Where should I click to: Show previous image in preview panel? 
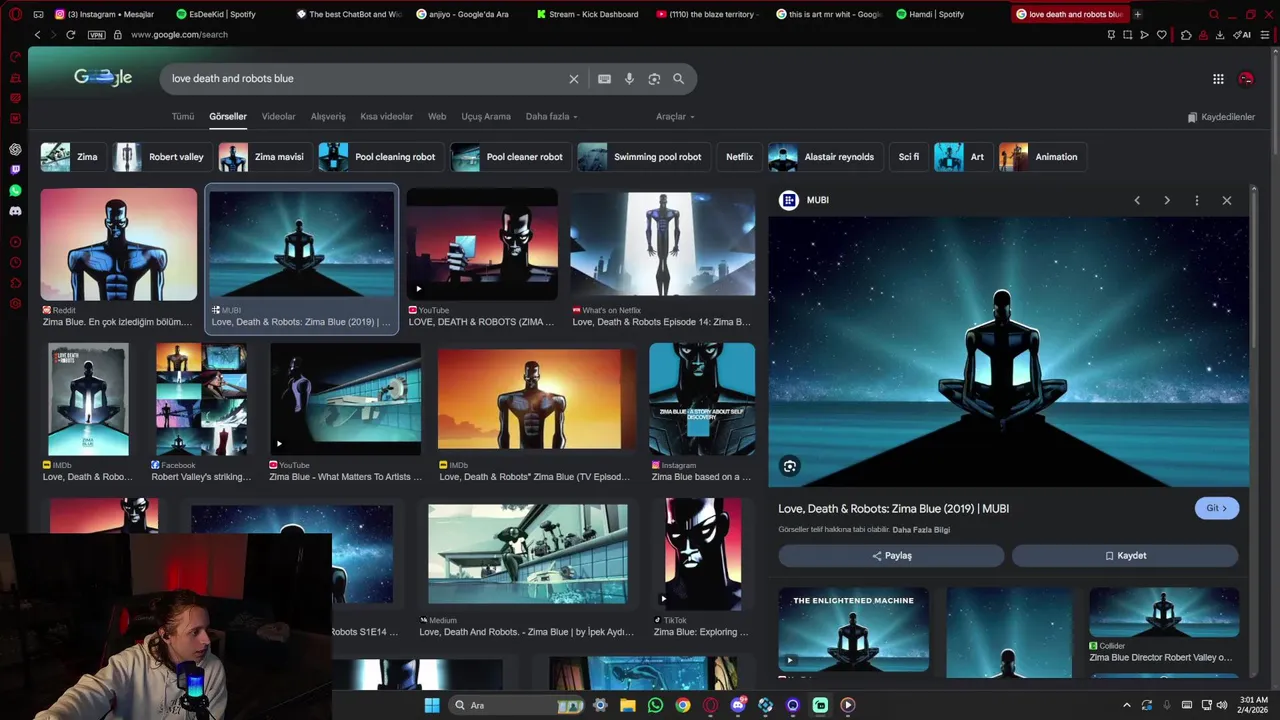(1137, 200)
